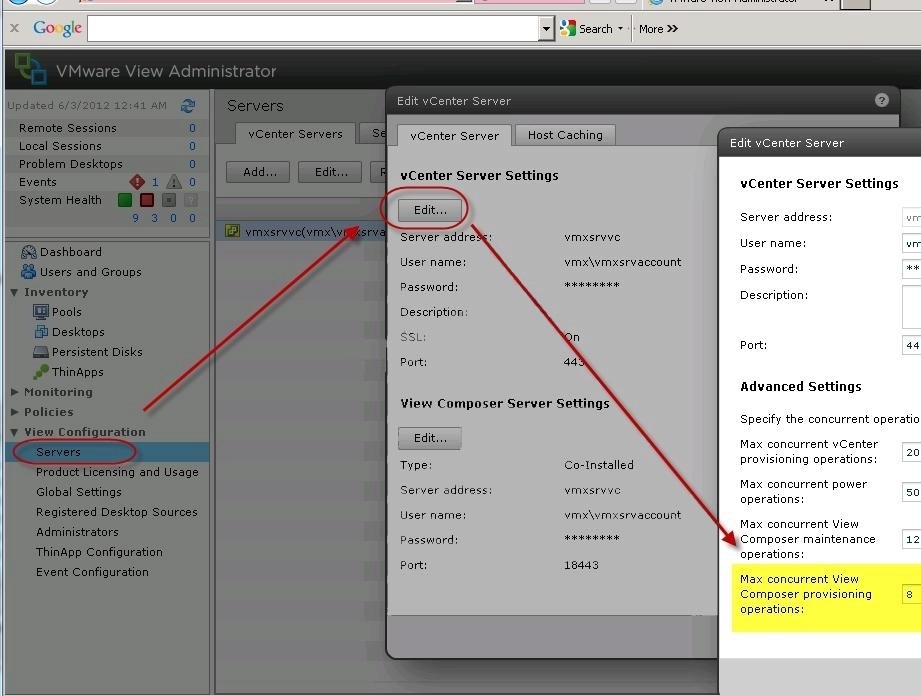Open ThinApp Configuration
Screen dimensions: 921x696
(99, 552)
